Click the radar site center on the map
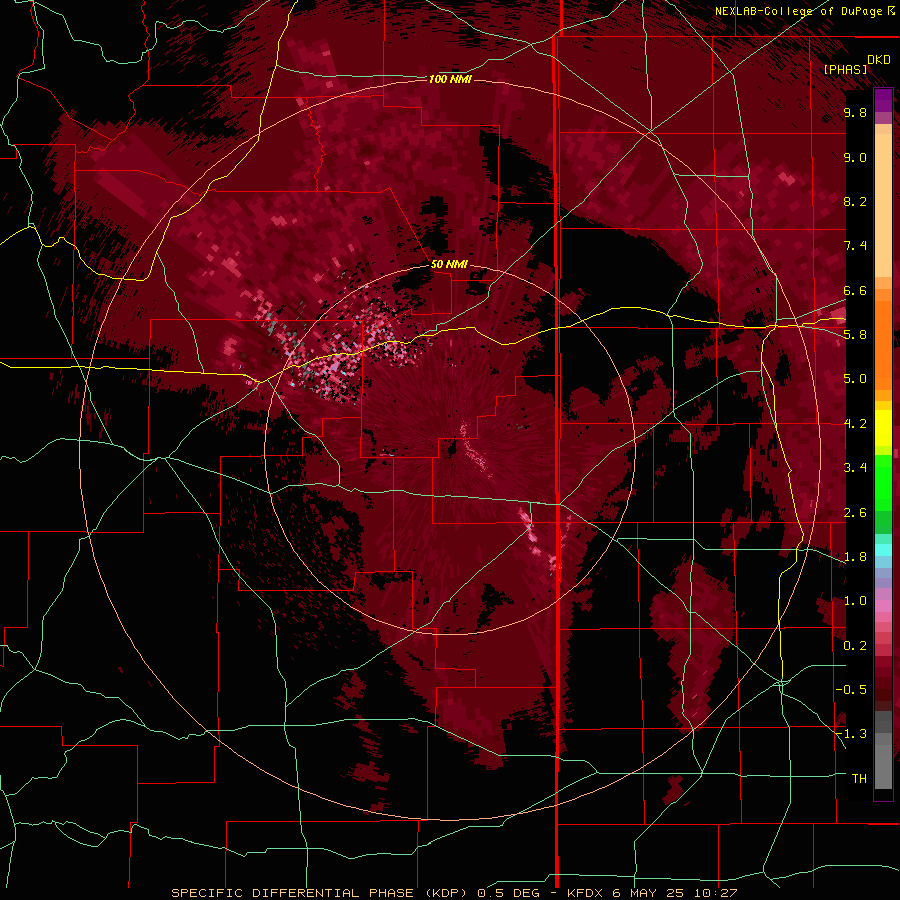Screen dimensions: 900x900 pyautogui.click(x=451, y=449)
